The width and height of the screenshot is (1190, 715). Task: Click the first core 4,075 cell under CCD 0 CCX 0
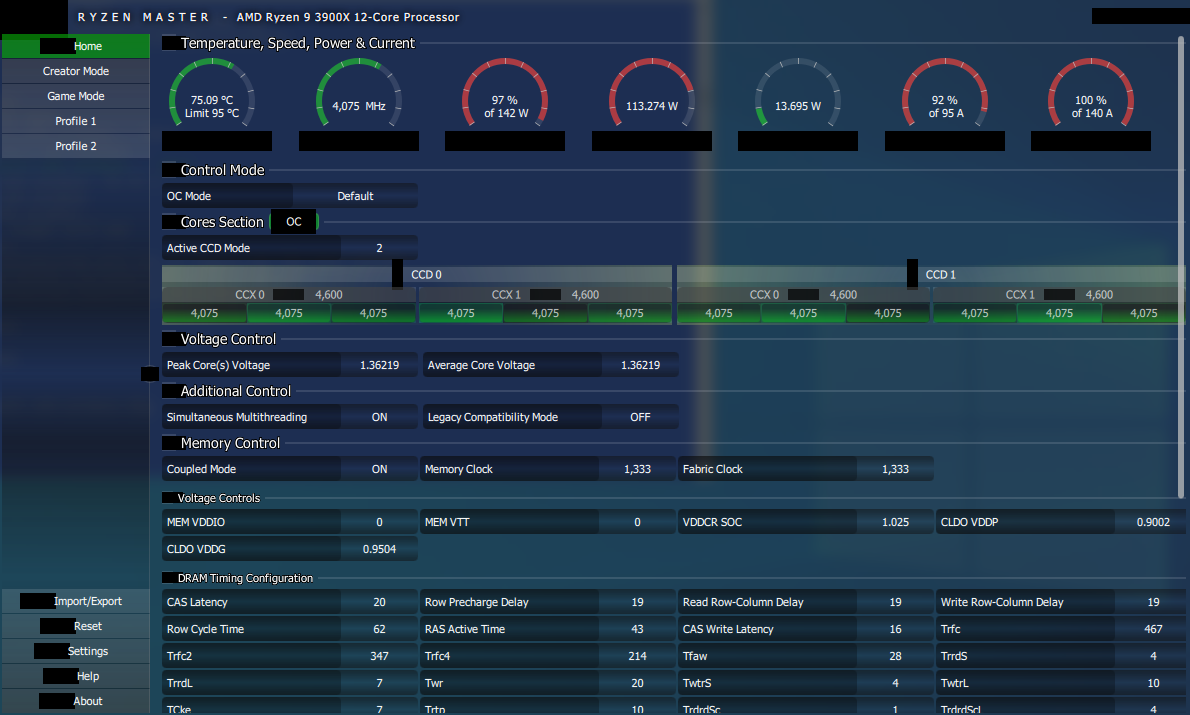coord(204,313)
